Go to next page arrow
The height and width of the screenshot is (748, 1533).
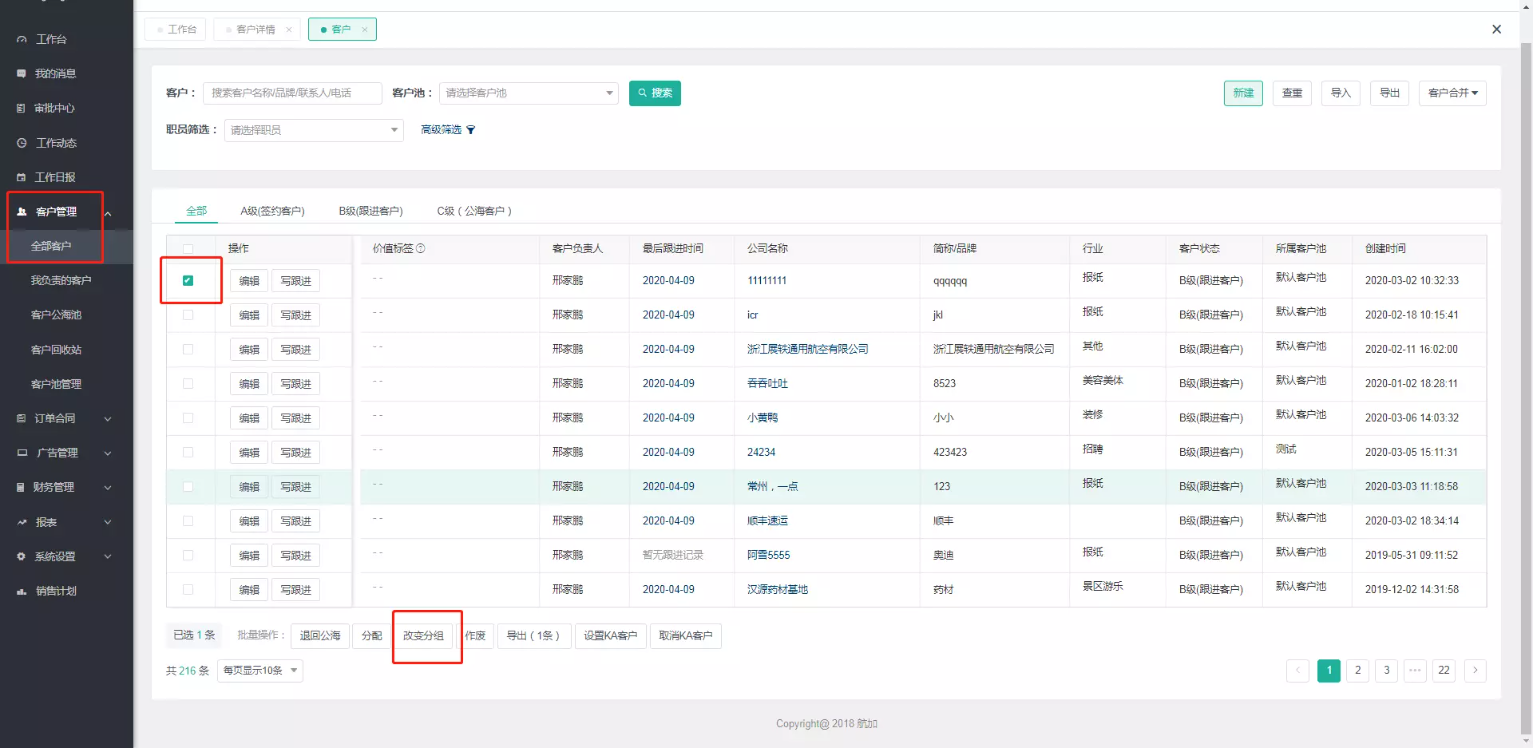pyautogui.click(x=1474, y=671)
